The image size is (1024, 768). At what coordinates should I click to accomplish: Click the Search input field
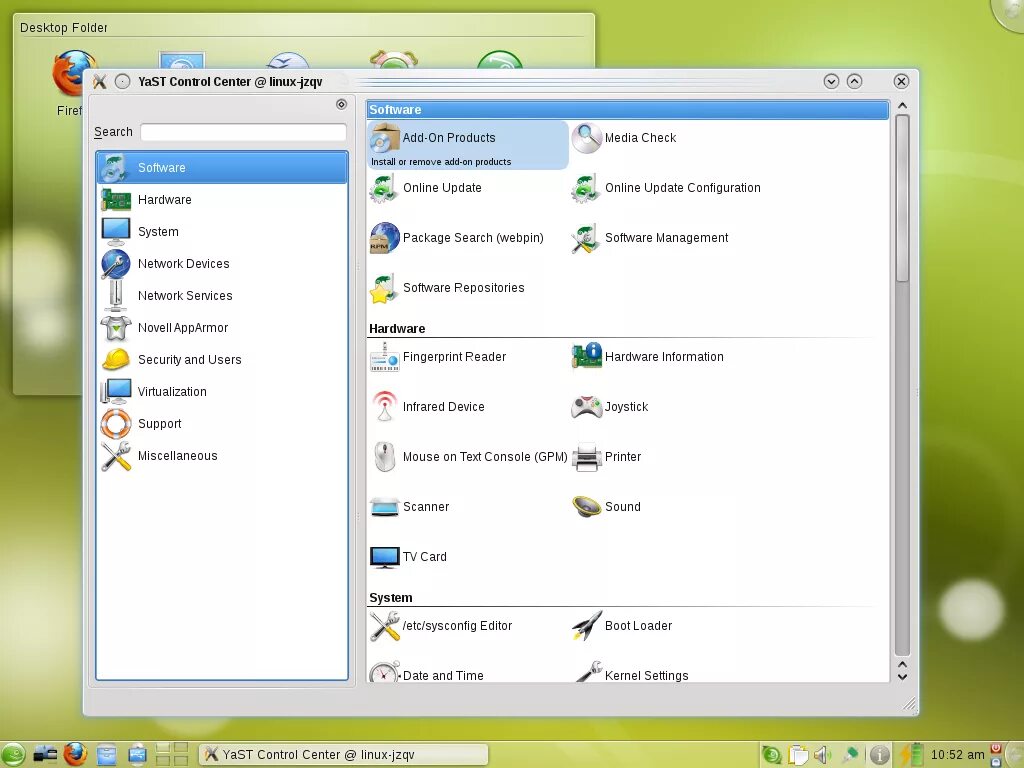(243, 132)
